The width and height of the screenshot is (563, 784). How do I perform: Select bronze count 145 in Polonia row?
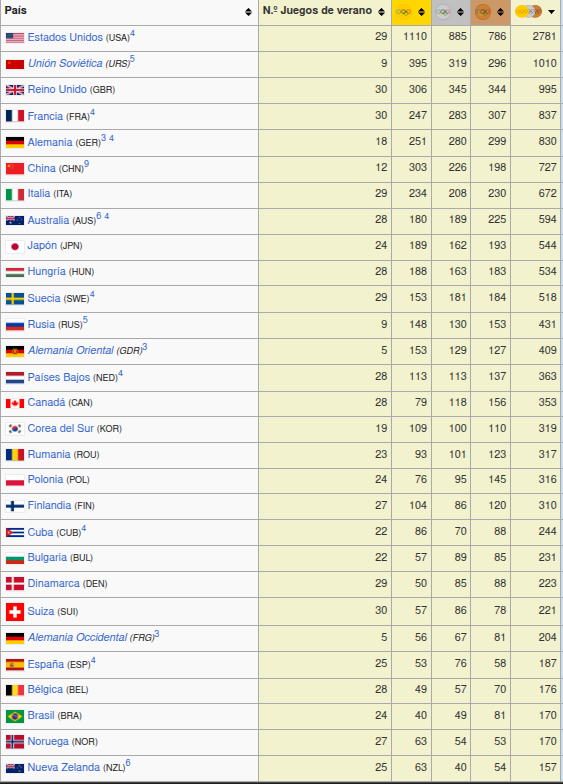pyautogui.click(x=497, y=480)
